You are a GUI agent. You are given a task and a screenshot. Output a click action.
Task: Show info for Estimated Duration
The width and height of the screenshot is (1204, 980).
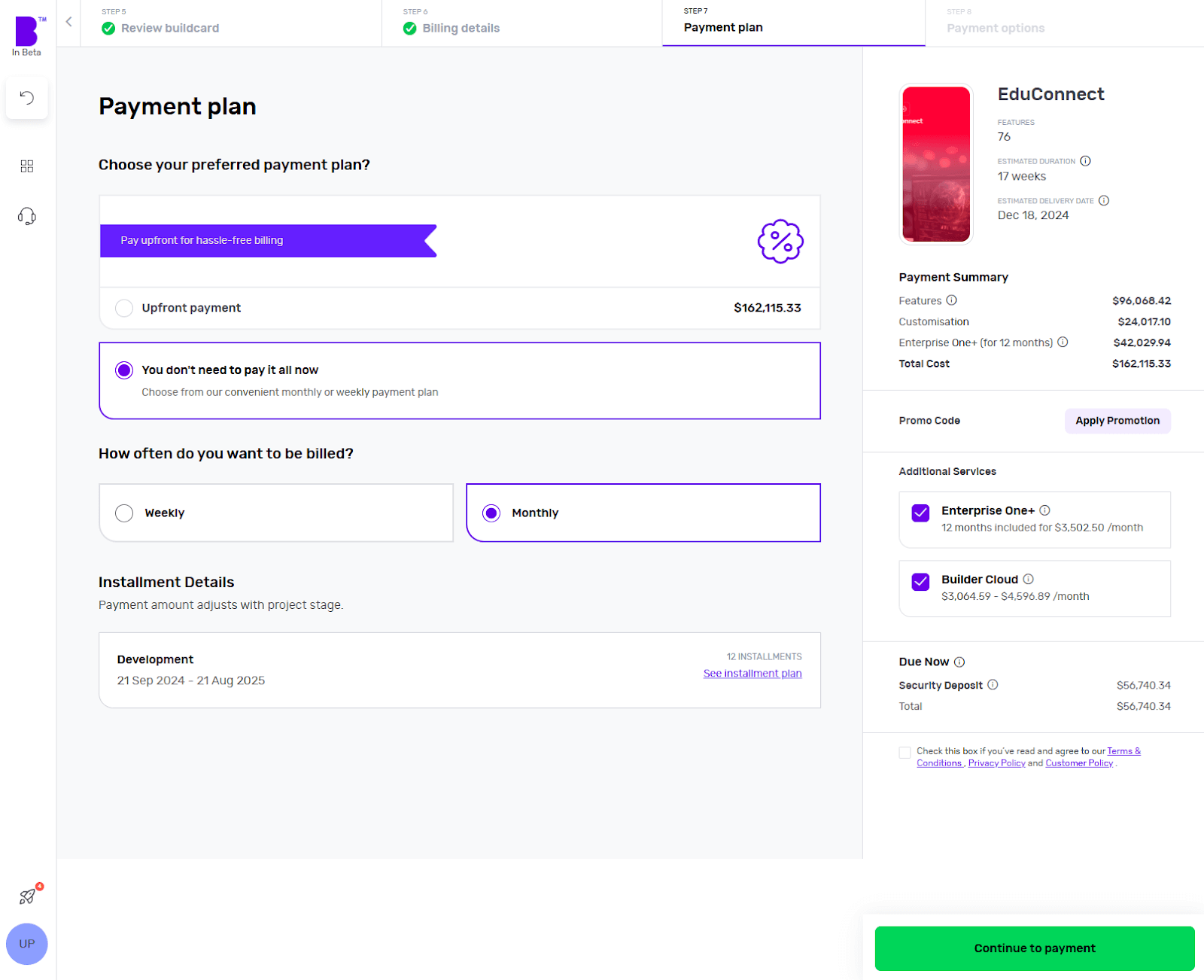click(1085, 161)
